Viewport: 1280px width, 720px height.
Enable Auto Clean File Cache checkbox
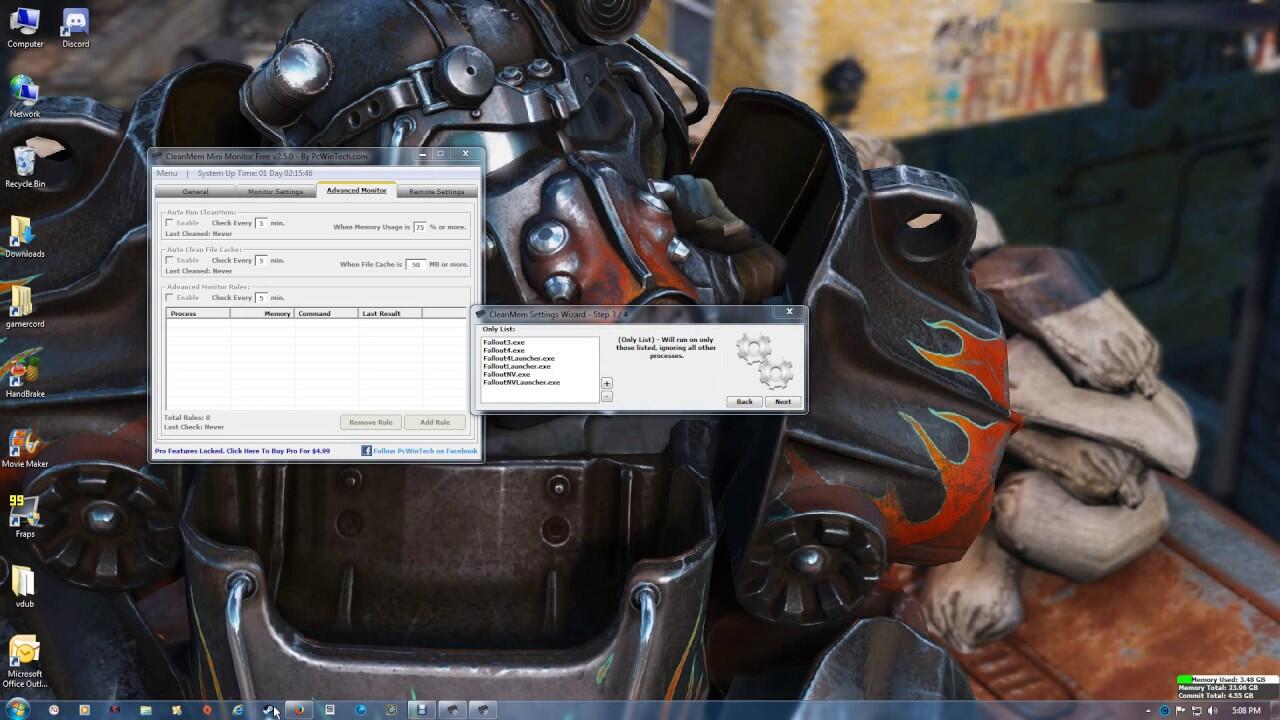tap(170, 260)
